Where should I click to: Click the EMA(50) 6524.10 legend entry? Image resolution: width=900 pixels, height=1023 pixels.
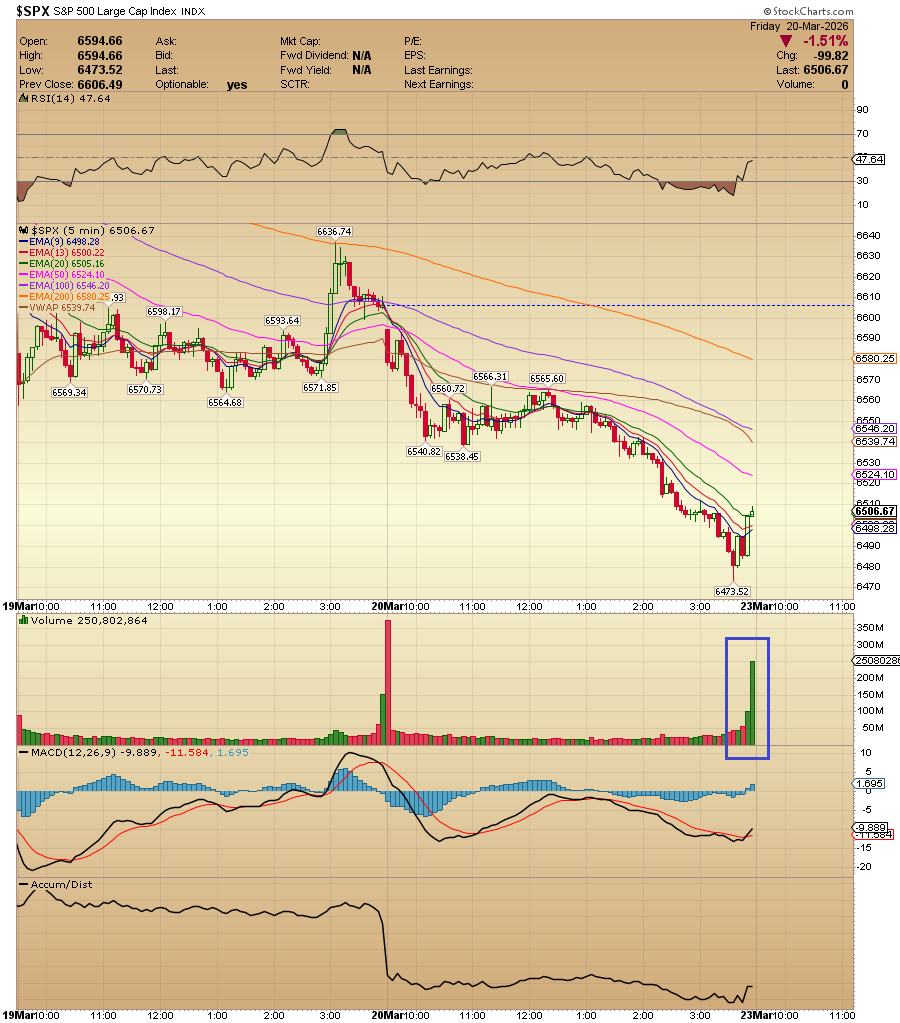(61, 275)
